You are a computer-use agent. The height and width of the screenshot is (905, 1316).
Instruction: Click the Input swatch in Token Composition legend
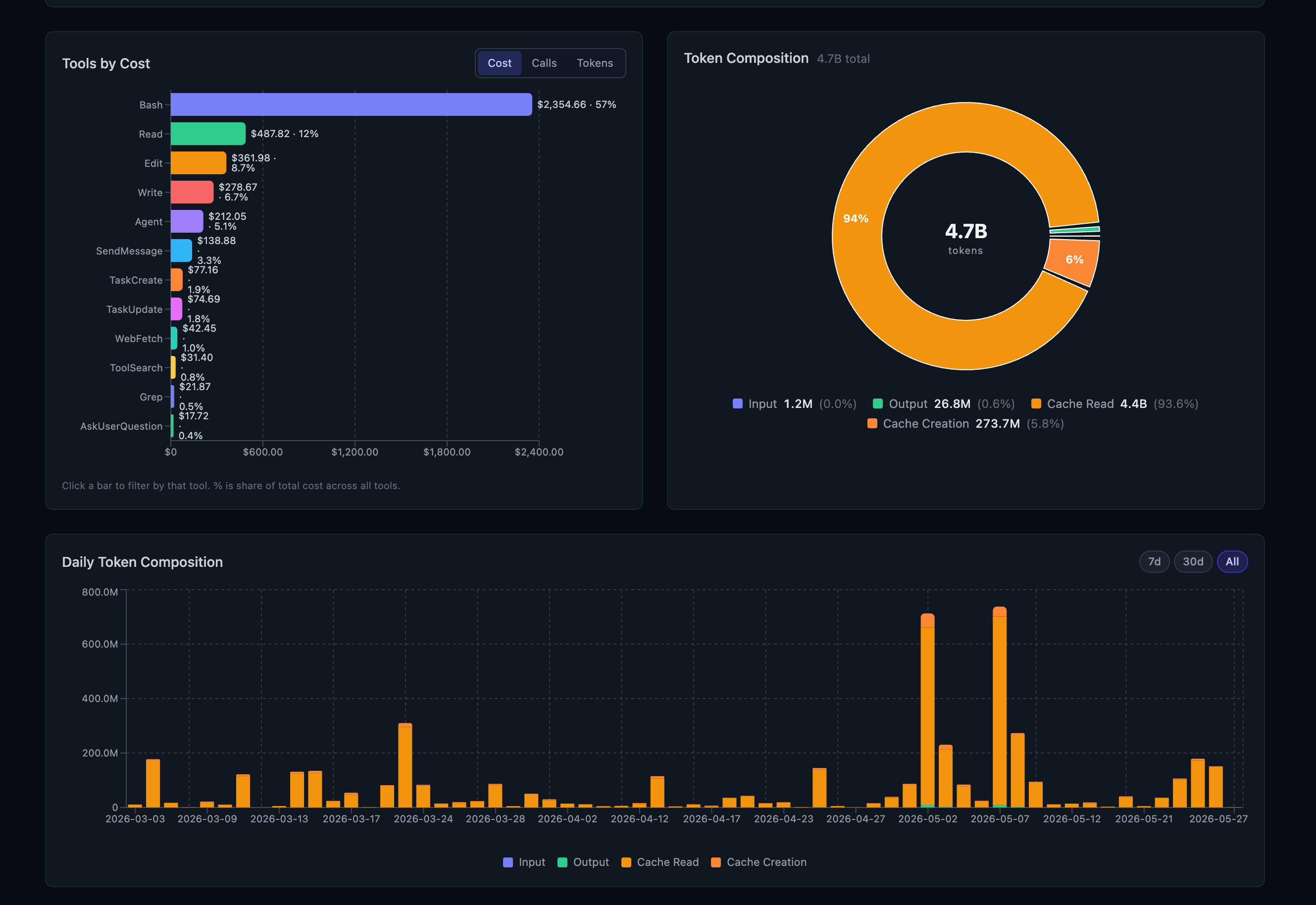click(x=737, y=403)
